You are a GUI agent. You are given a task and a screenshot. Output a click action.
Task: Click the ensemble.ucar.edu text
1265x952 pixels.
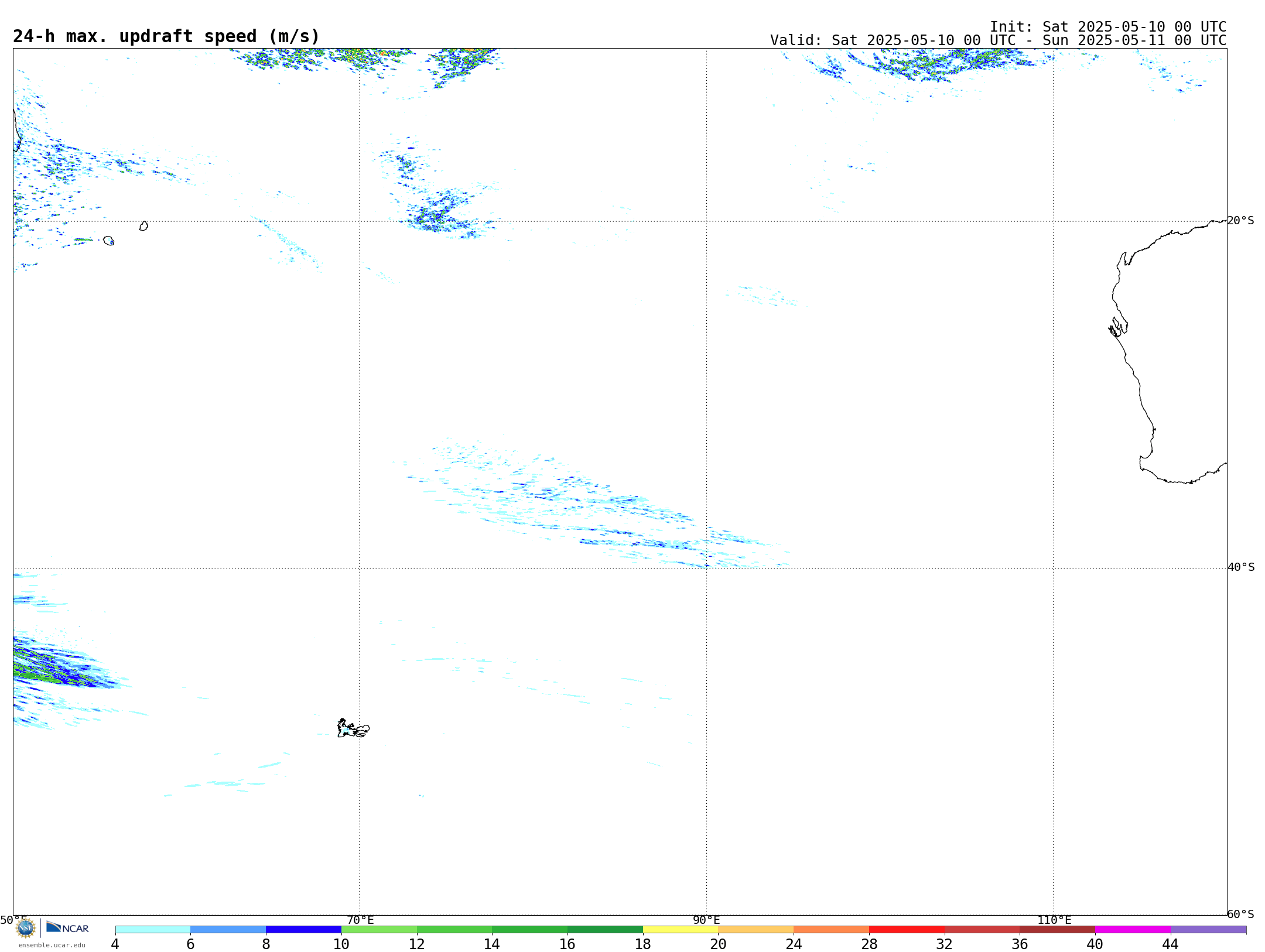click(x=52, y=945)
